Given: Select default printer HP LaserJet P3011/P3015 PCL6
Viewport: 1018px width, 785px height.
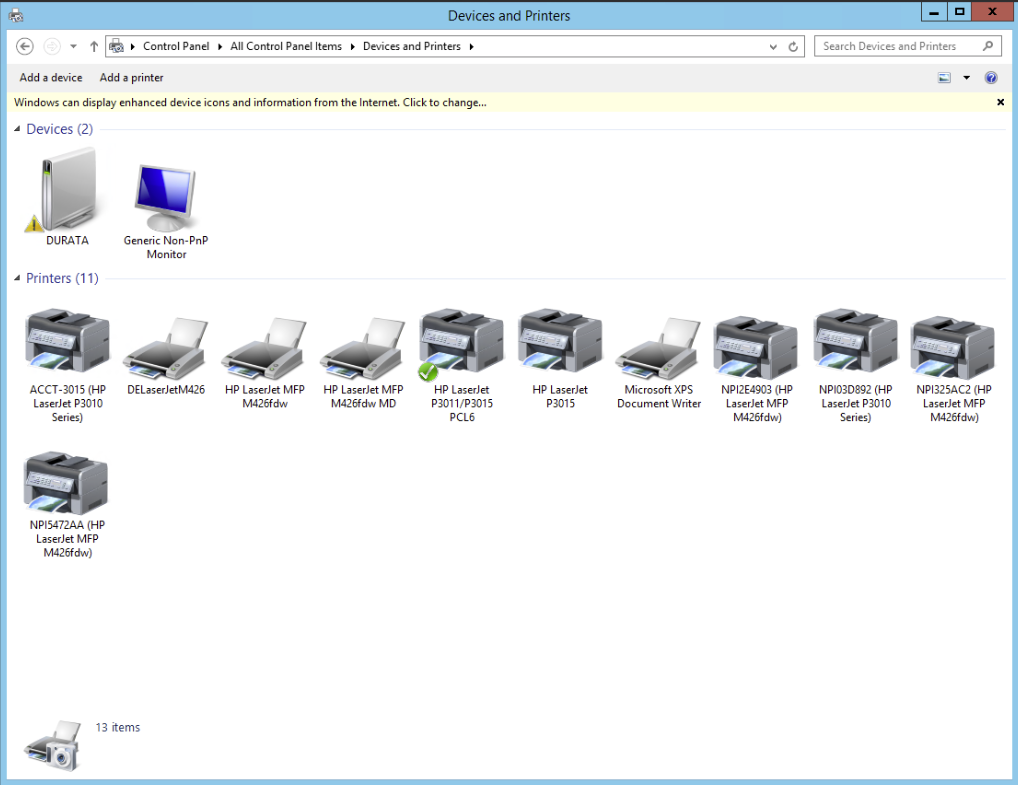Looking at the screenshot, I should pyautogui.click(x=462, y=342).
